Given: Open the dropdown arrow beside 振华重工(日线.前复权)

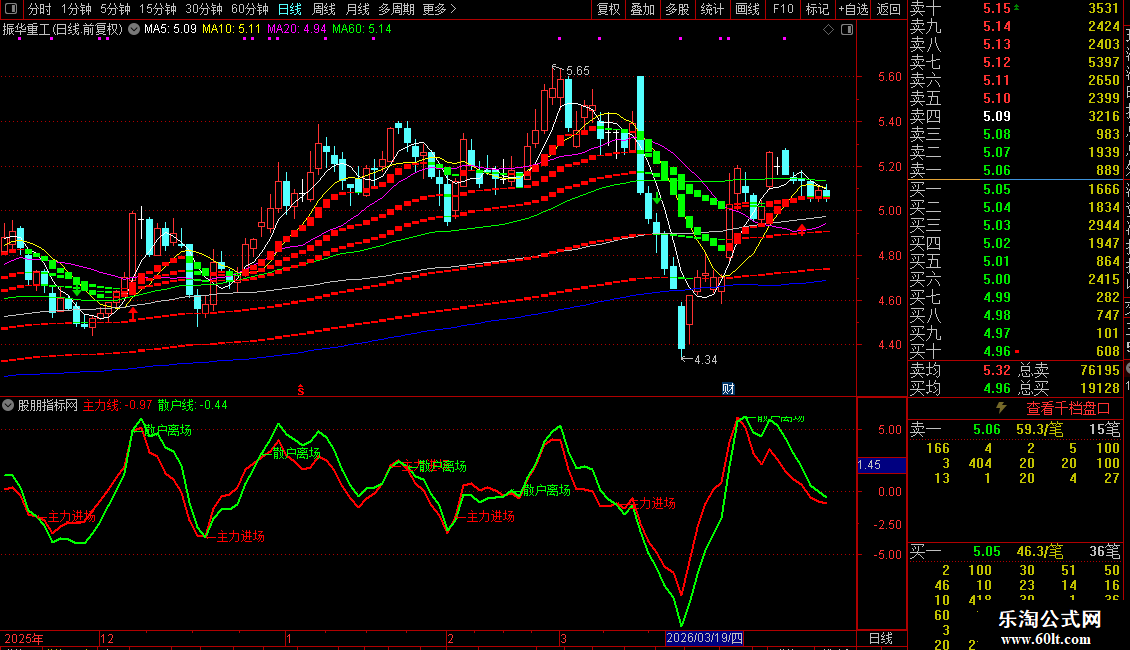Looking at the screenshot, I should point(134,30).
